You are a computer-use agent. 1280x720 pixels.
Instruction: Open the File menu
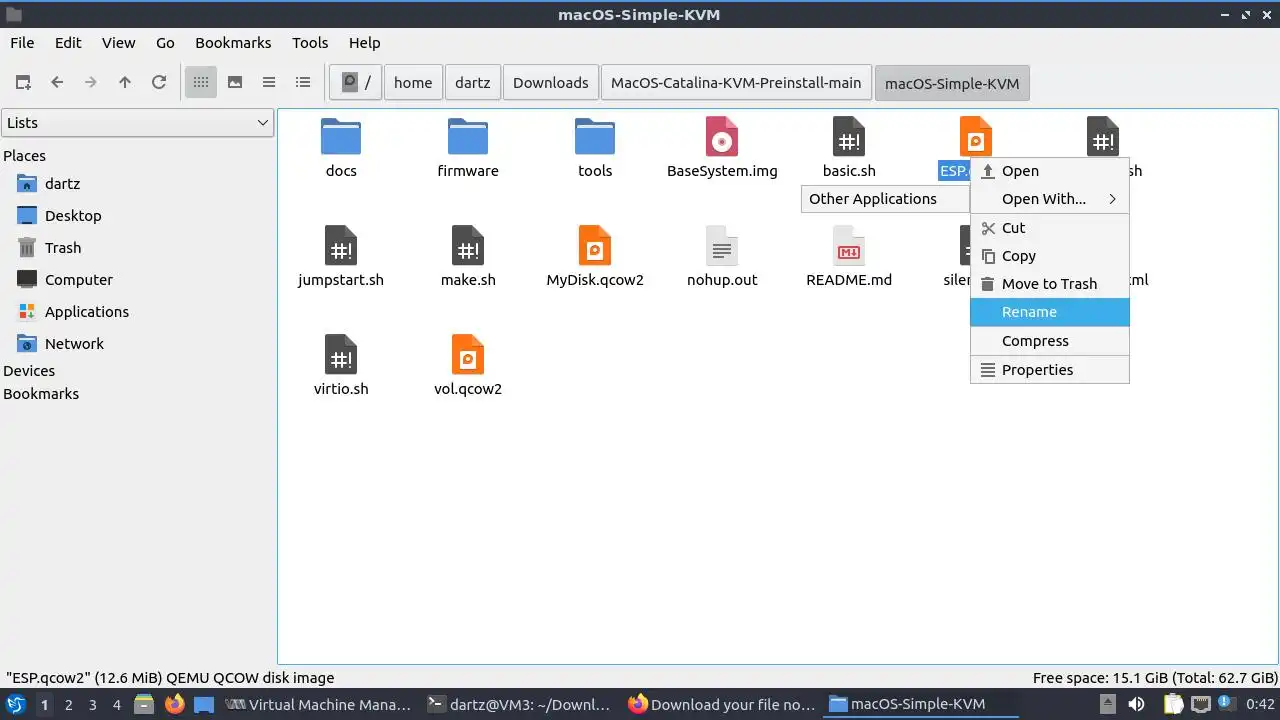pos(22,43)
